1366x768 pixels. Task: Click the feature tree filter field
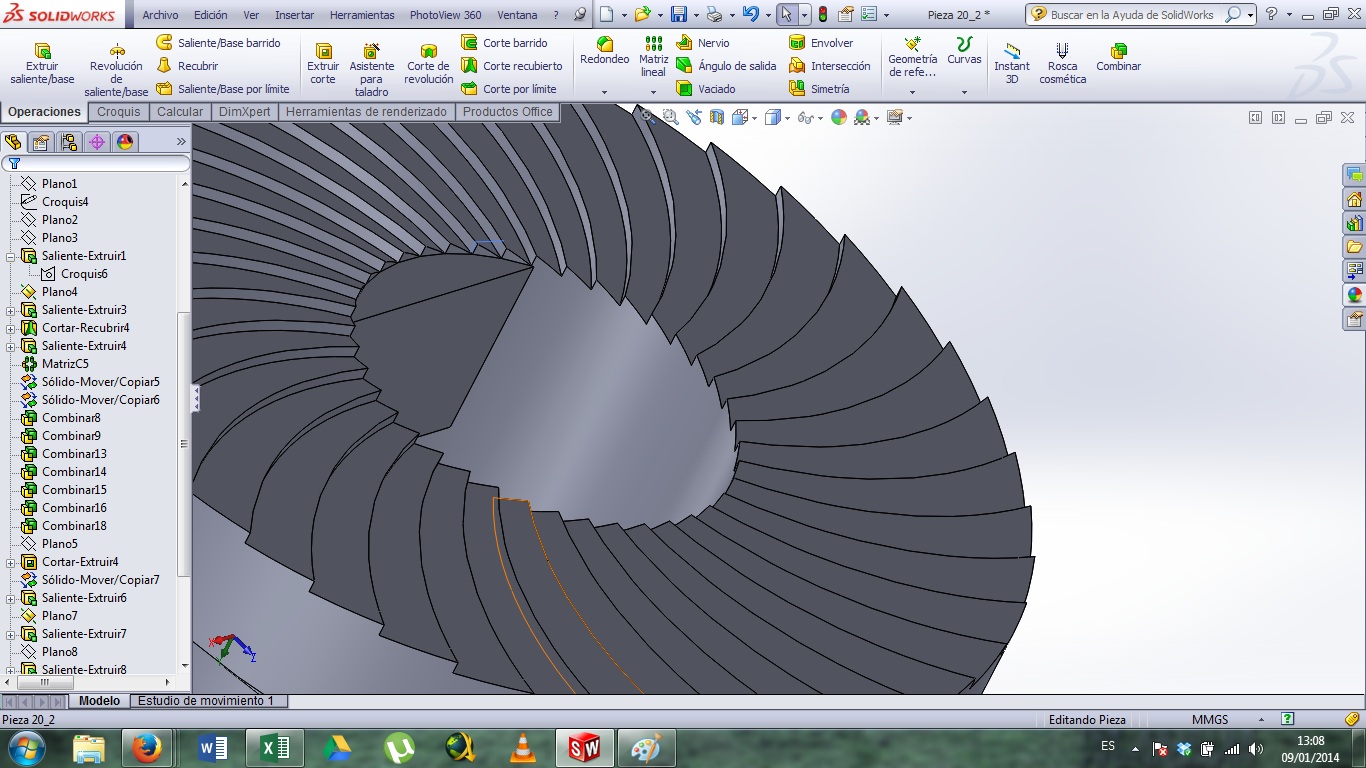point(96,163)
